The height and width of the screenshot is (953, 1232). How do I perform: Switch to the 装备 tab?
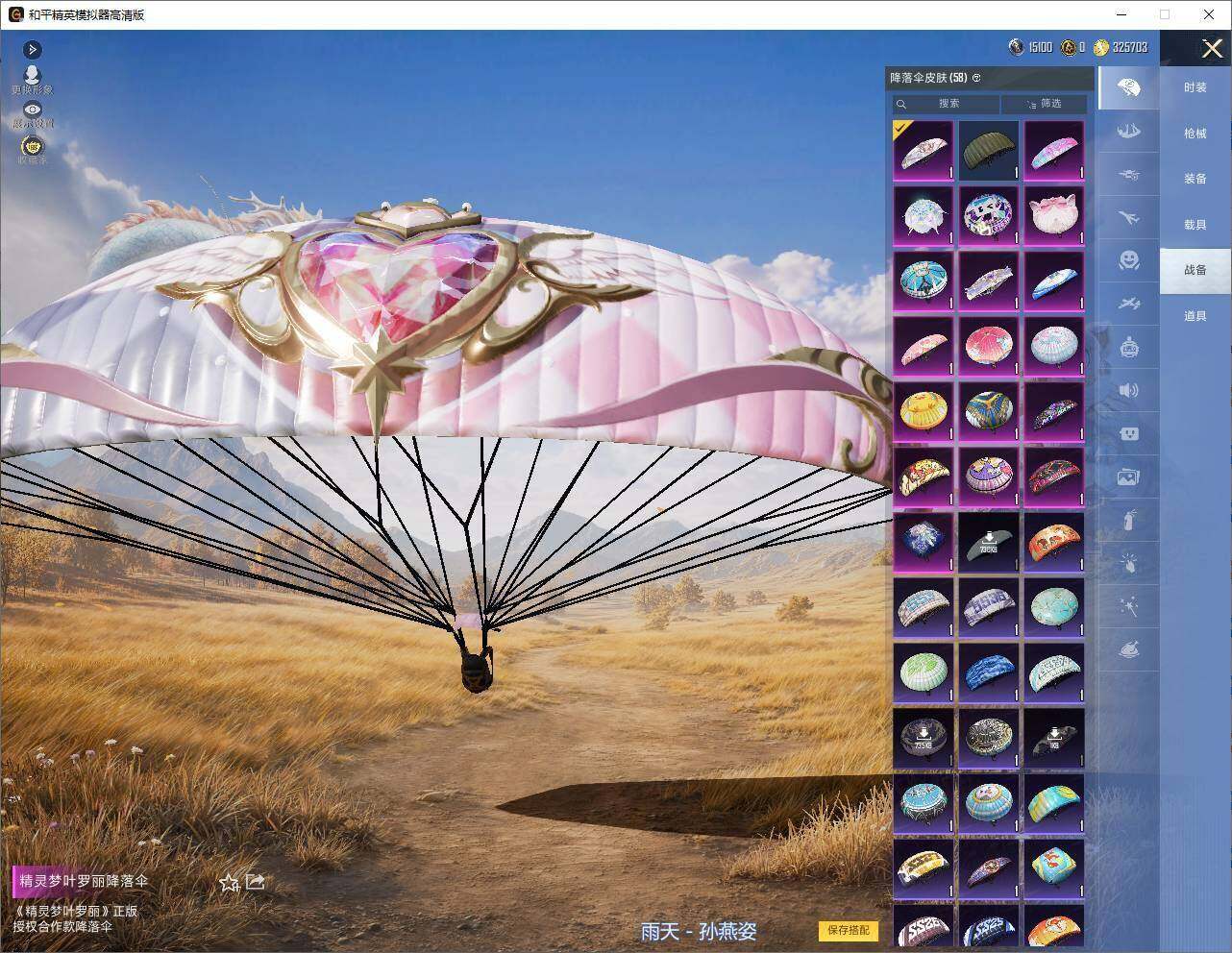point(1195,179)
